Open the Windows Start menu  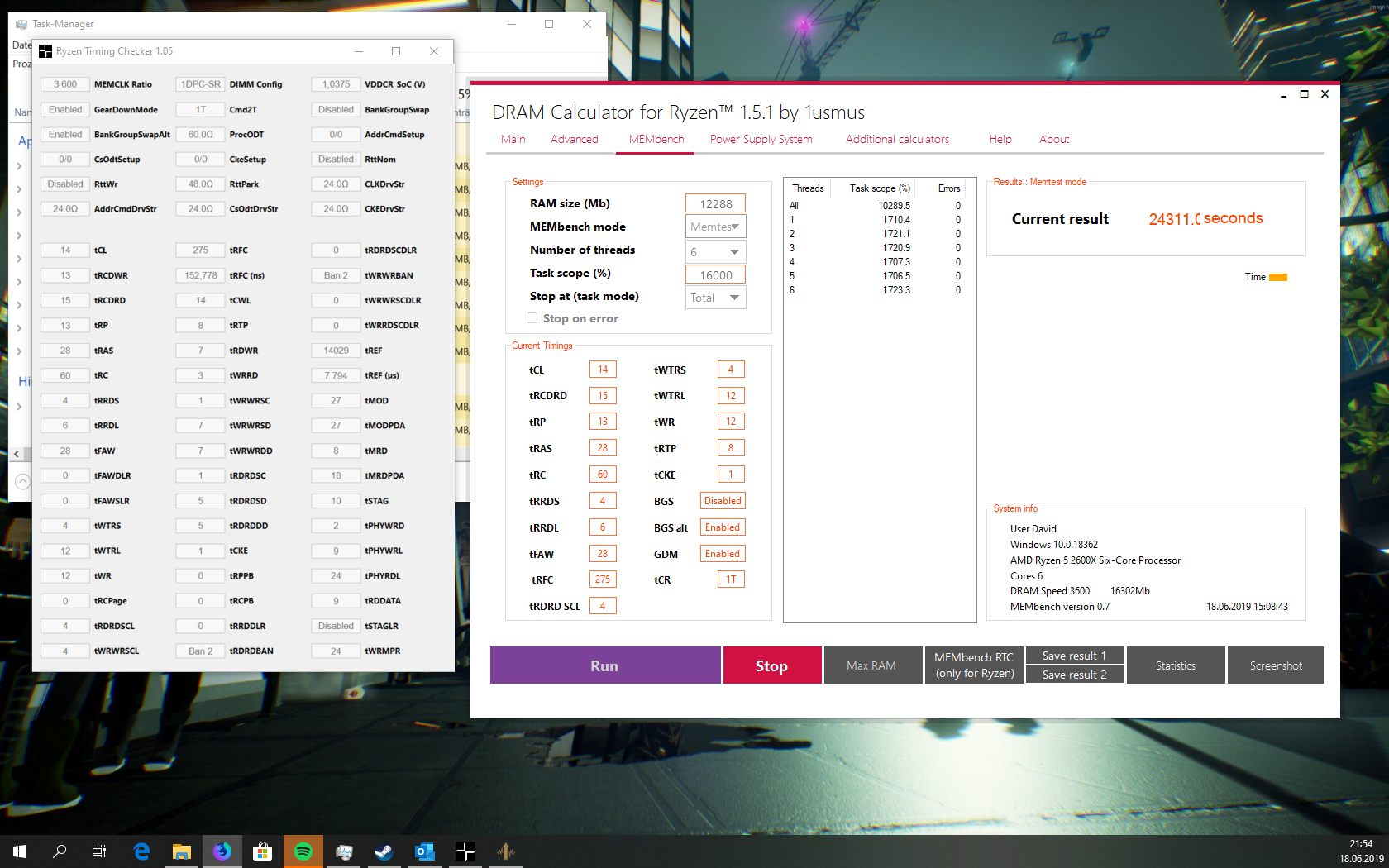[20, 851]
